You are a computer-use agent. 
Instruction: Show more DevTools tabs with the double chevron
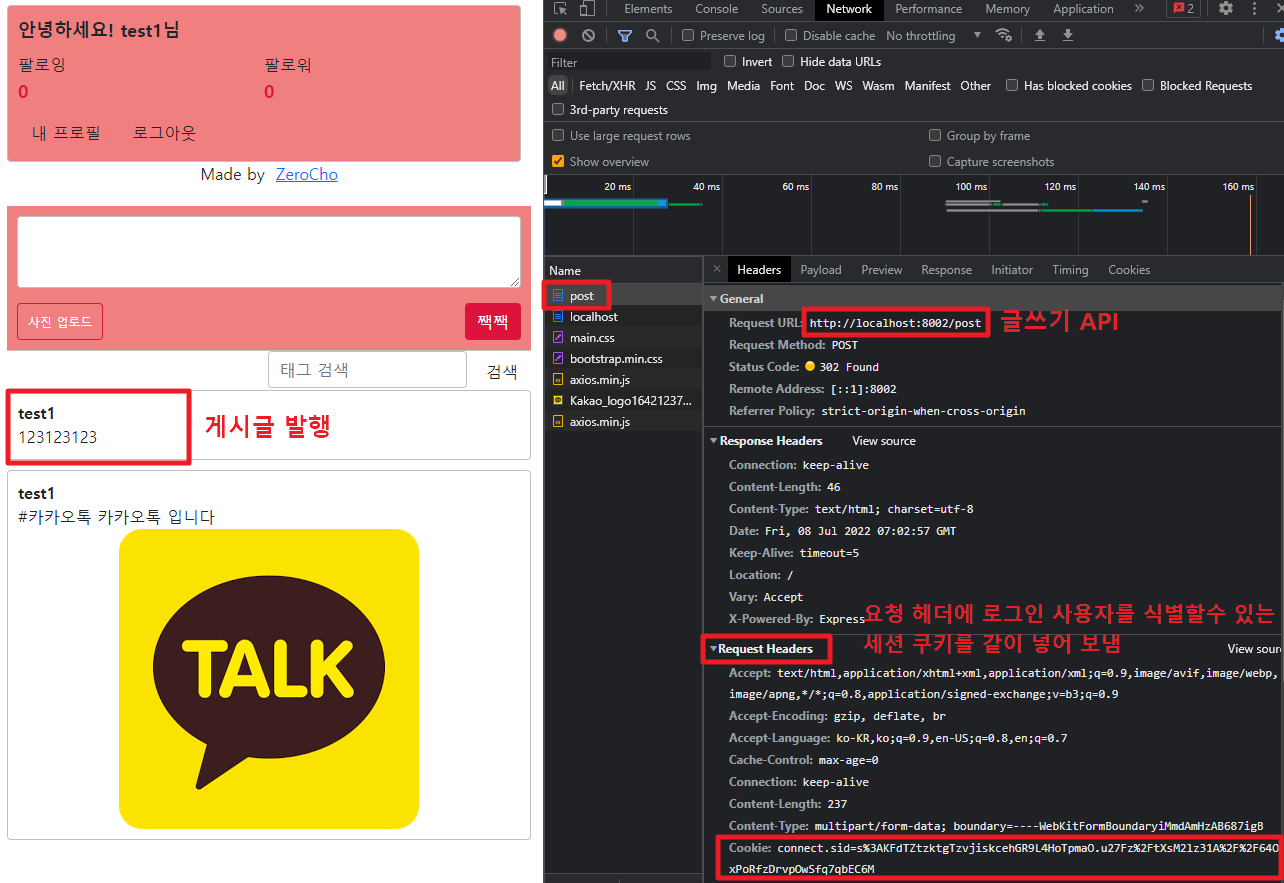pyautogui.click(x=1139, y=9)
